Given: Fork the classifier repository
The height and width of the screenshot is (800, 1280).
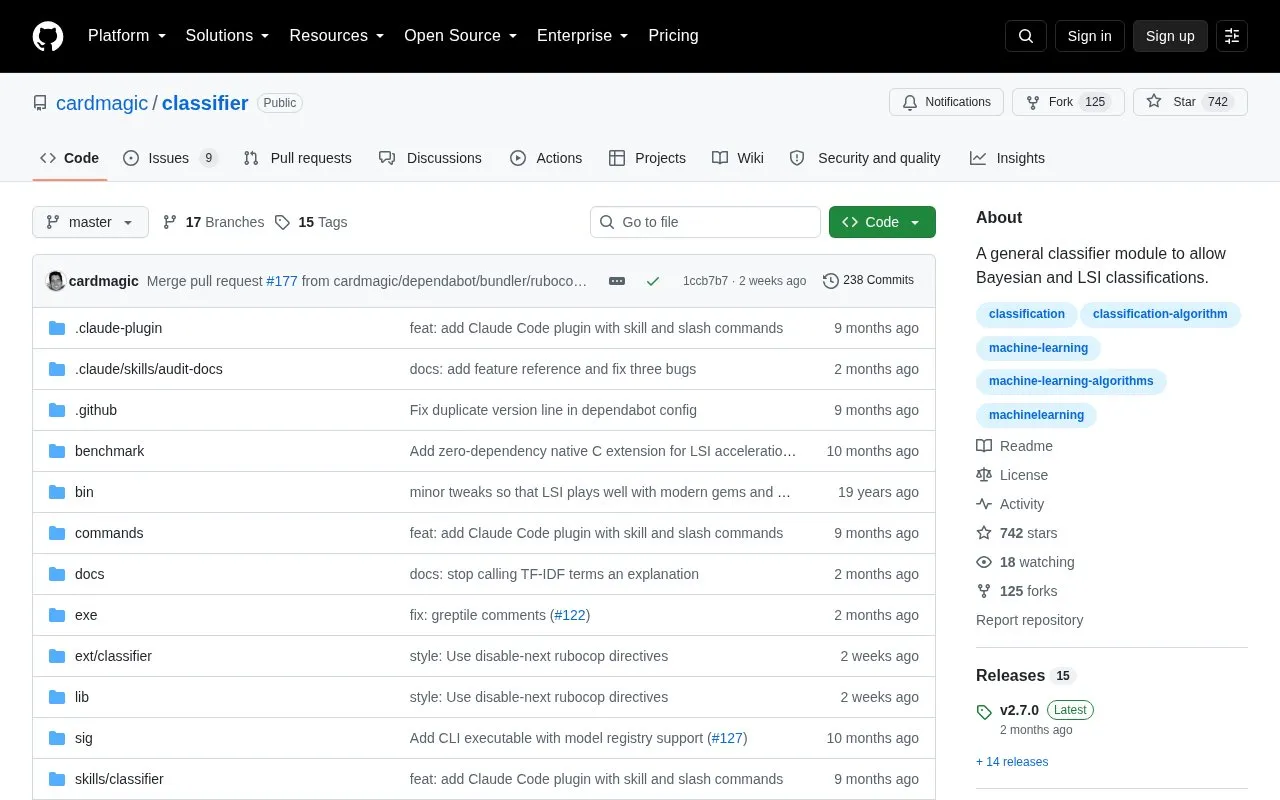Looking at the screenshot, I should click(1068, 102).
